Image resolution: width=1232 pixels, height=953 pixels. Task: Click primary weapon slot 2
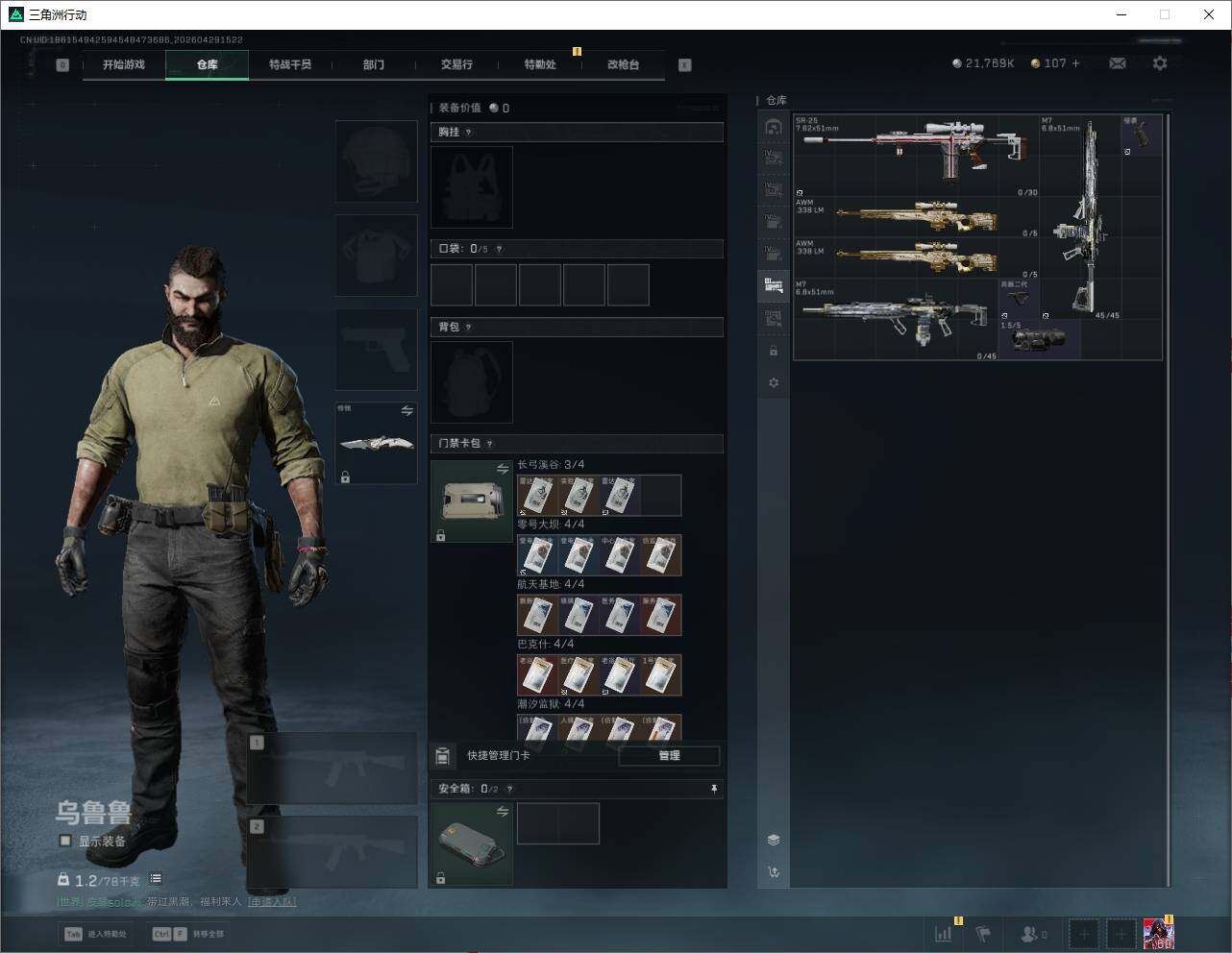pos(333,853)
